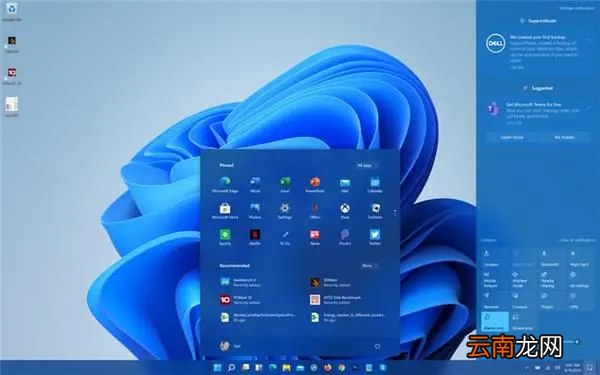Open Firefox from the taskbar
600x375 pixels.
(328, 368)
